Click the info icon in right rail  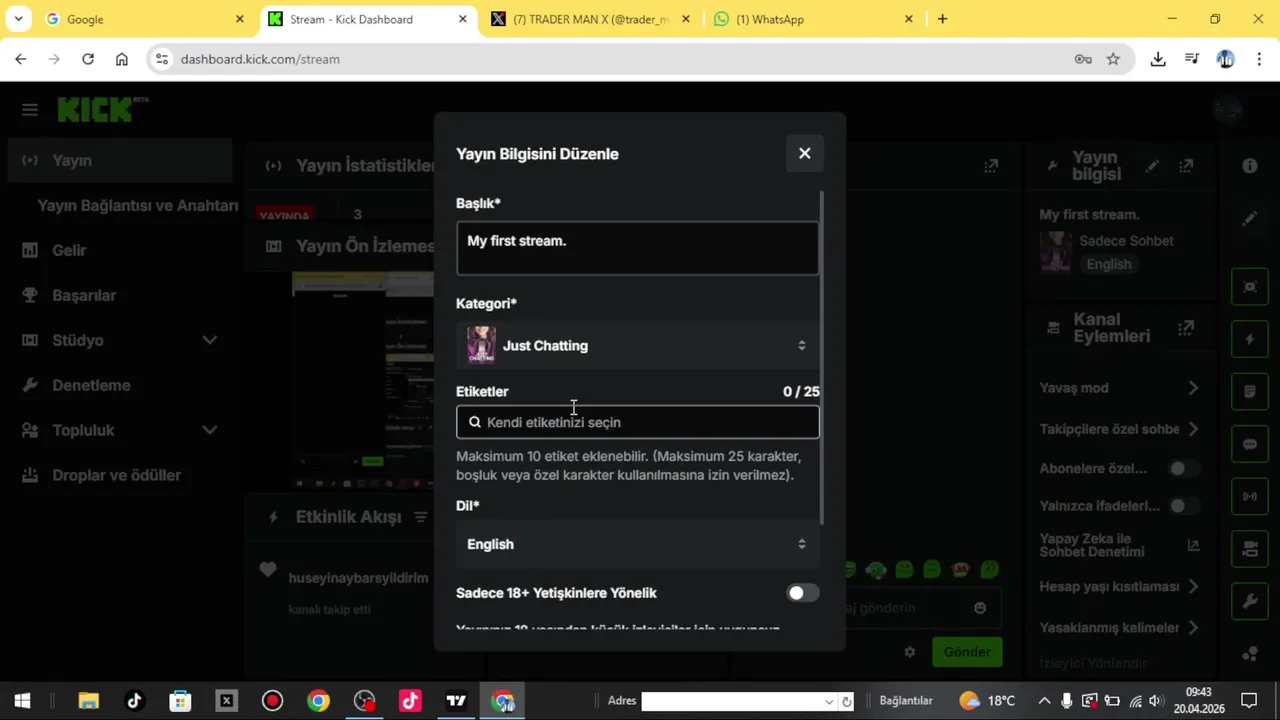tap(1250, 166)
